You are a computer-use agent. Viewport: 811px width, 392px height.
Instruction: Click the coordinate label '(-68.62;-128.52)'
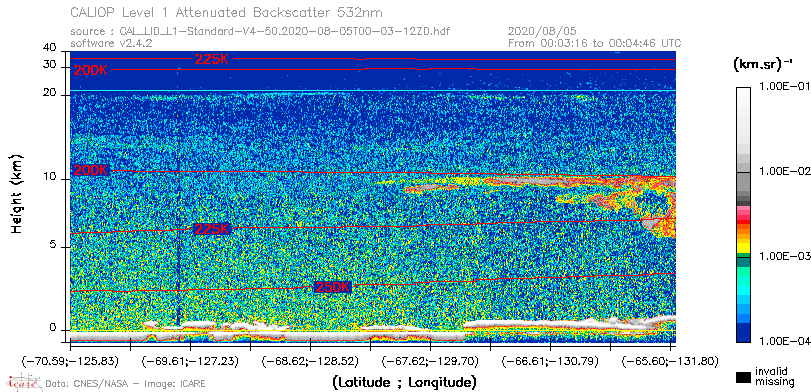coord(310,361)
